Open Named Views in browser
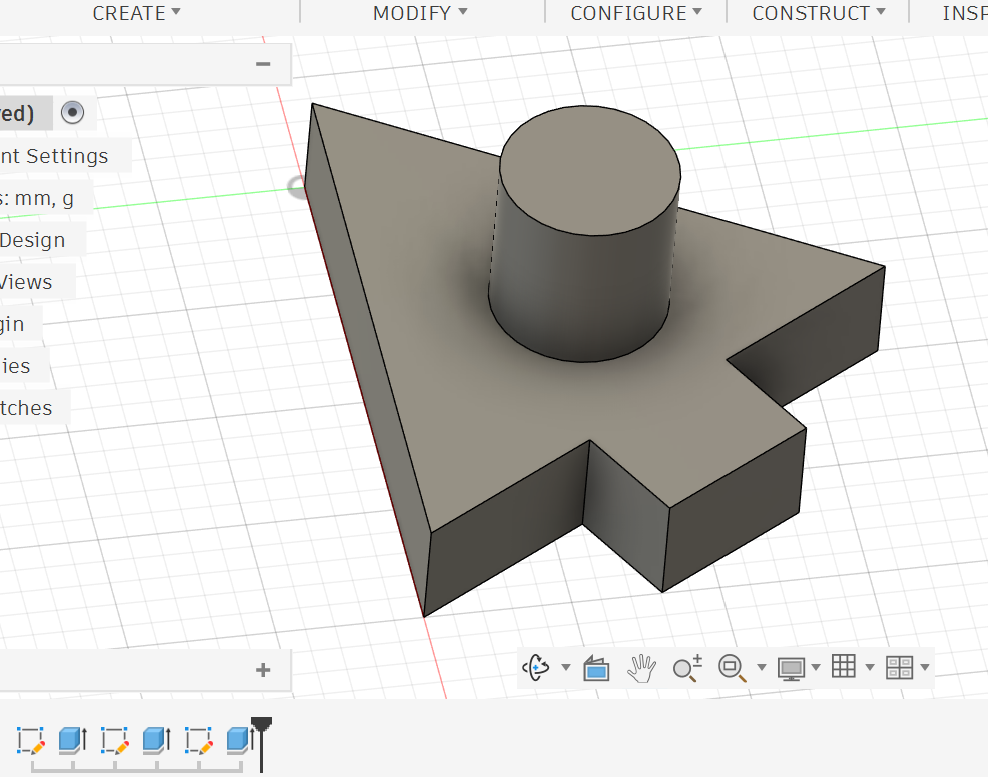The height and width of the screenshot is (777, 988). tap(26, 282)
